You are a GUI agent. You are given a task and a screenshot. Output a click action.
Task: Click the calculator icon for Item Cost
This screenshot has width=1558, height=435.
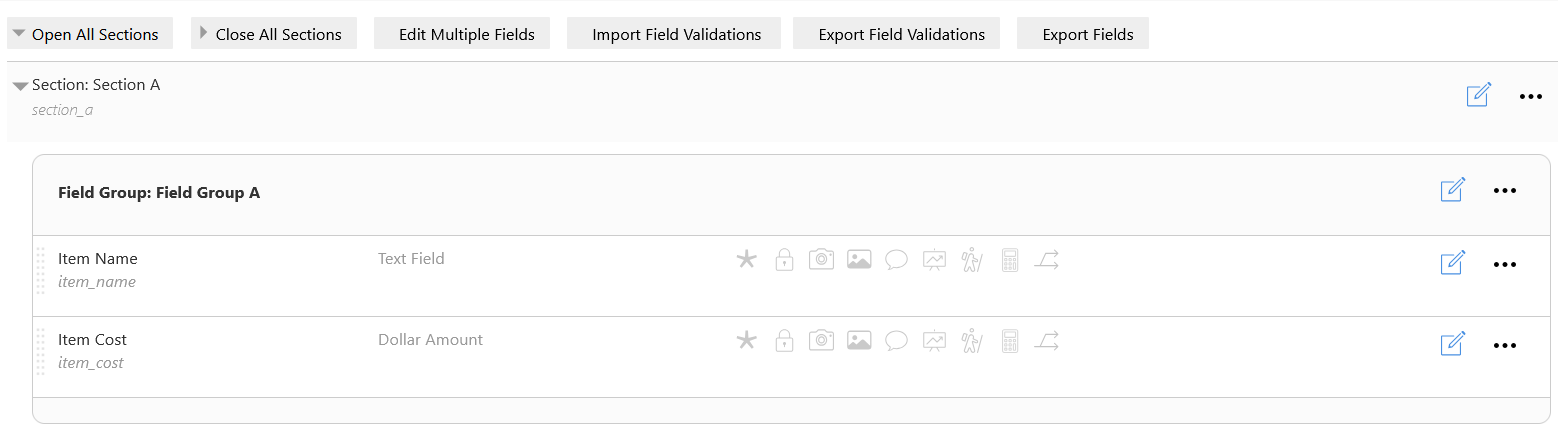pyautogui.click(x=1010, y=341)
